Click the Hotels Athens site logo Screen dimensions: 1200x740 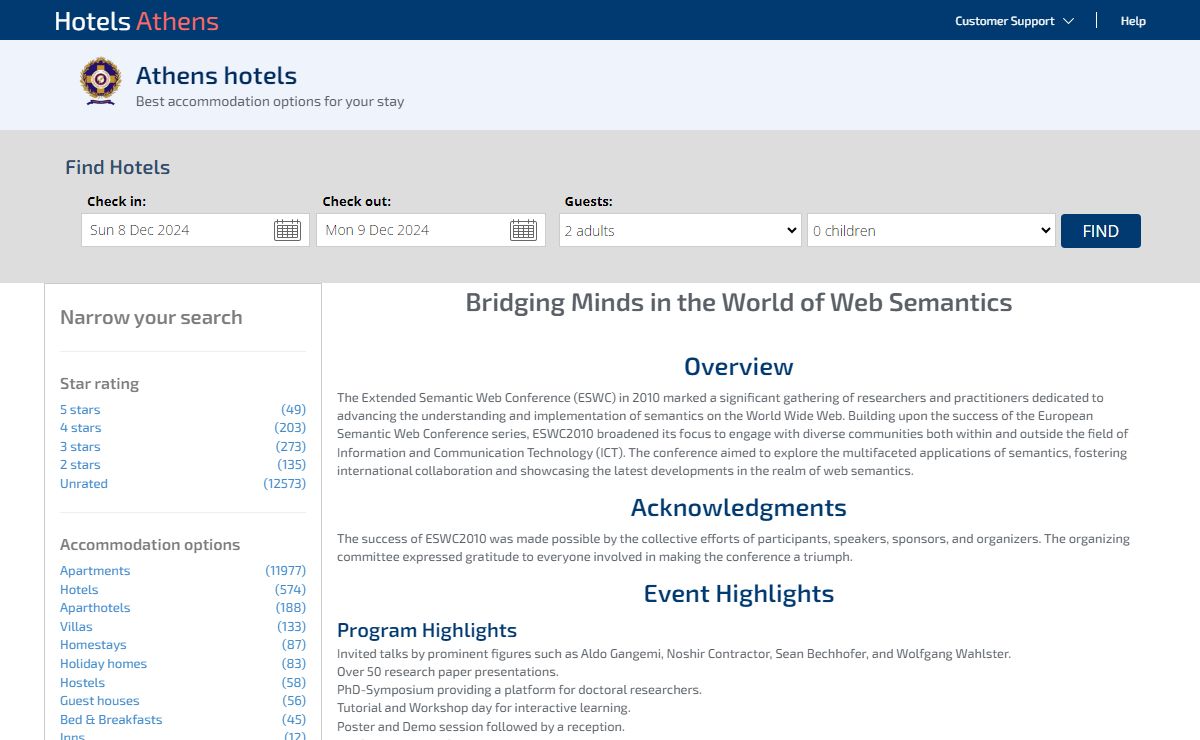[136, 21]
